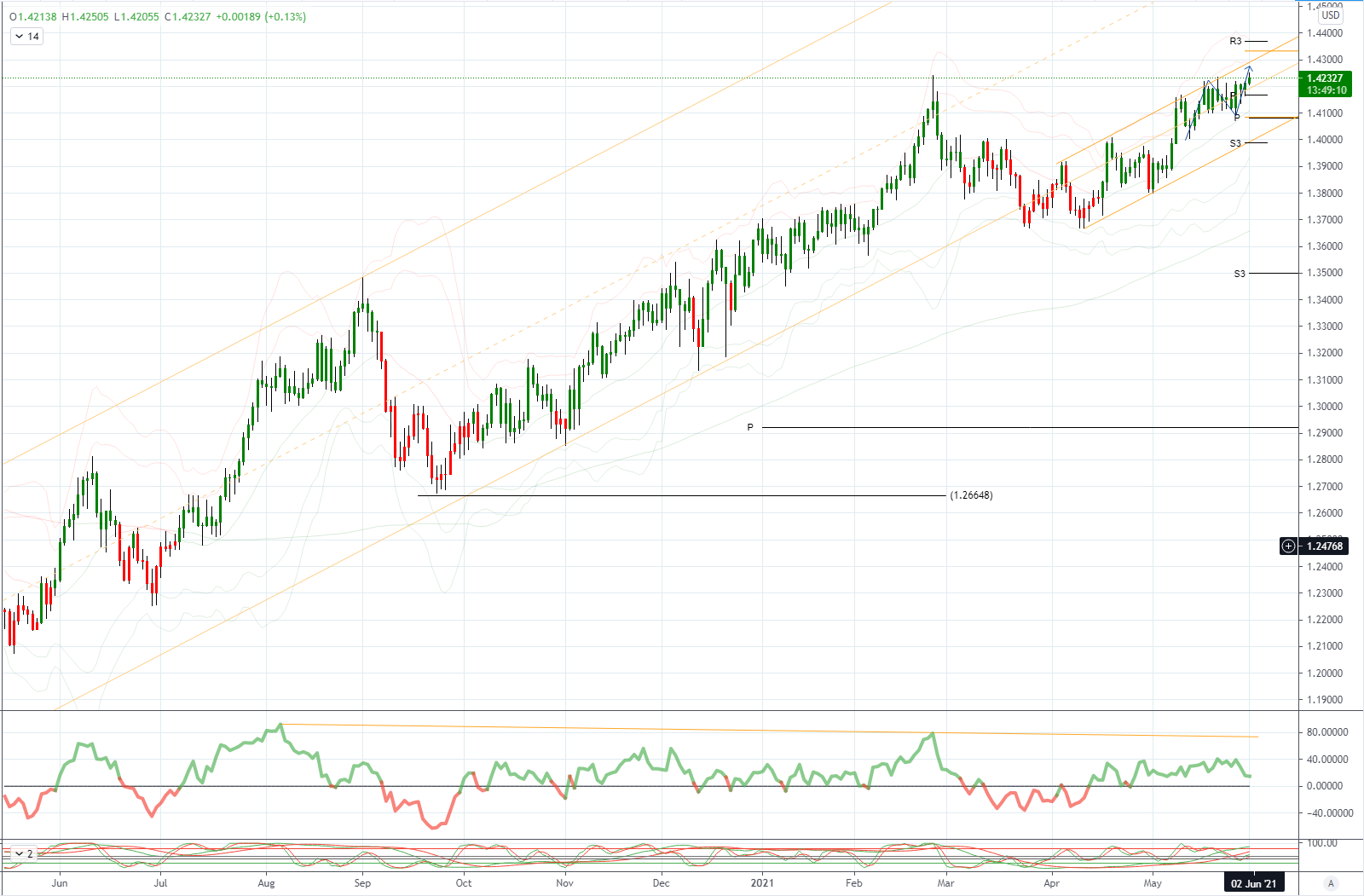Click the current price label 1.42327
The image size is (1364, 896).
tap(1325, 78)
